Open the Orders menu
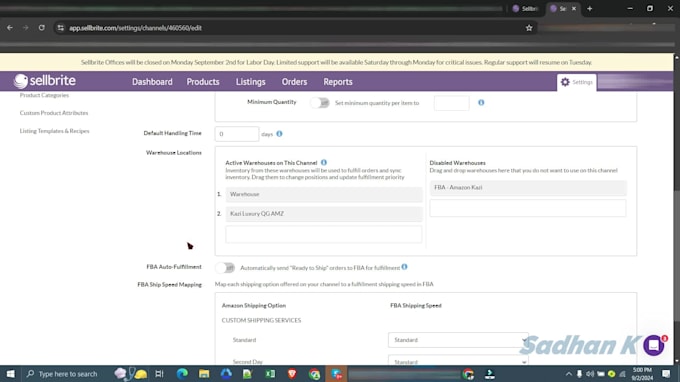Image resolution: width=680 pixels, height=382 pixels. (x=294, y=82)
